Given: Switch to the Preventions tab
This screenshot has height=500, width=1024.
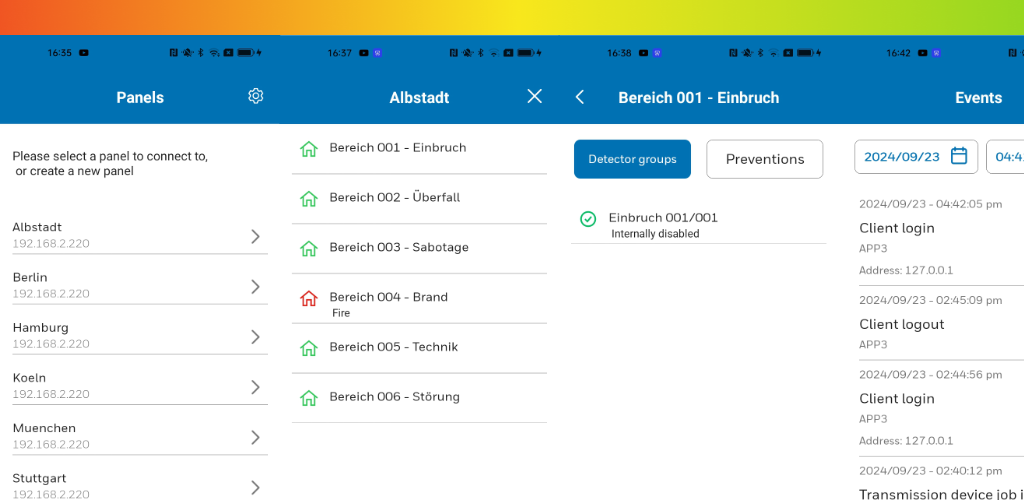Looking at the screenshot, I should (765, 159).
